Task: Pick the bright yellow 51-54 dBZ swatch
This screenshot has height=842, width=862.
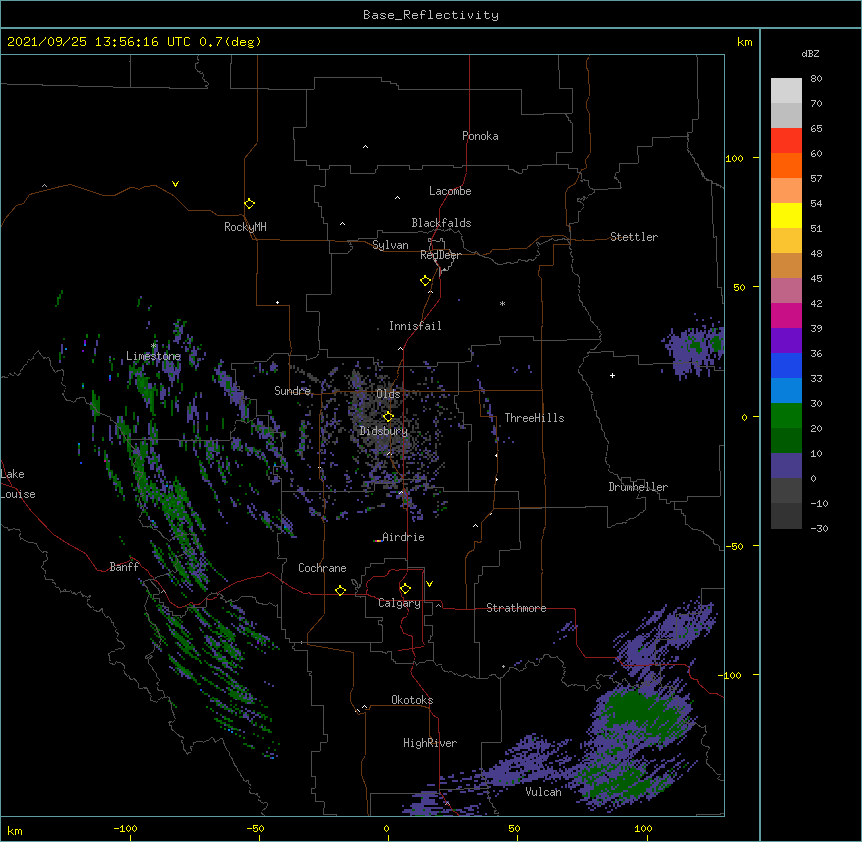Action: point(786,215)
